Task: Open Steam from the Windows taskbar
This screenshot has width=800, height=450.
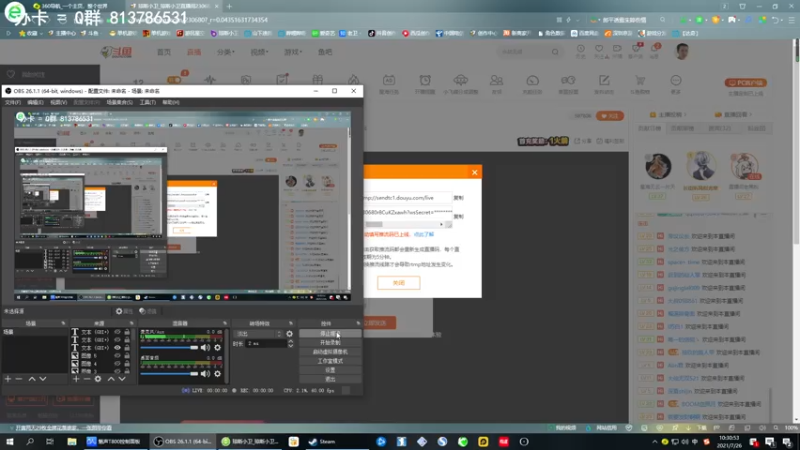Action: (322, 442)
